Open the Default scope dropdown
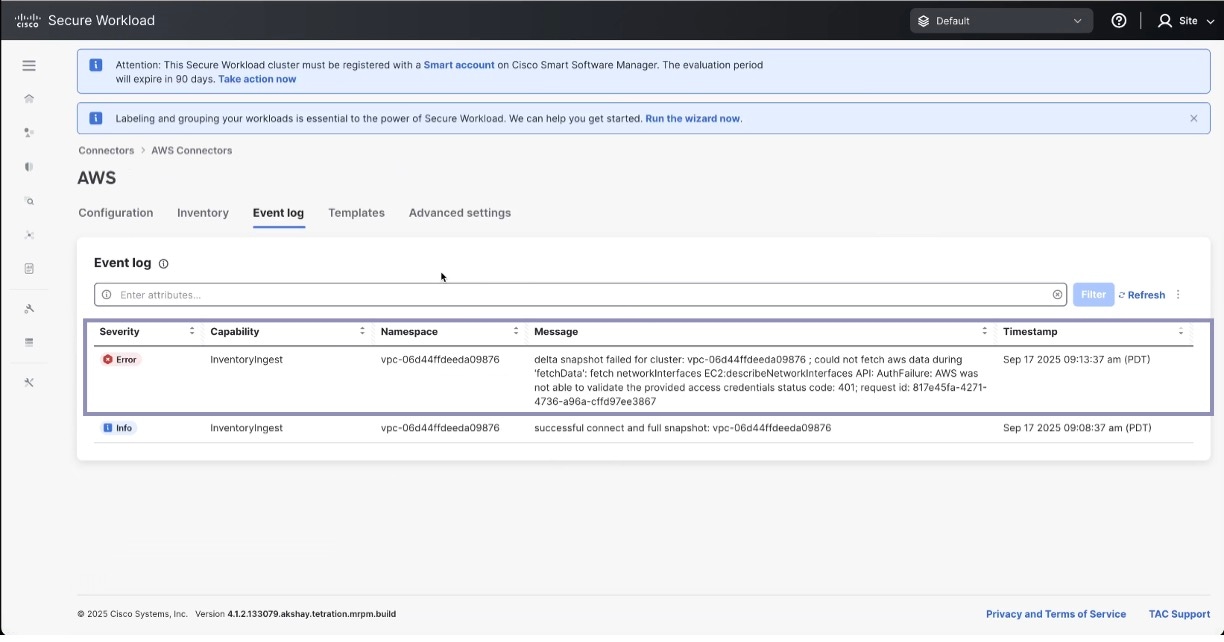 pos(1000,21)
